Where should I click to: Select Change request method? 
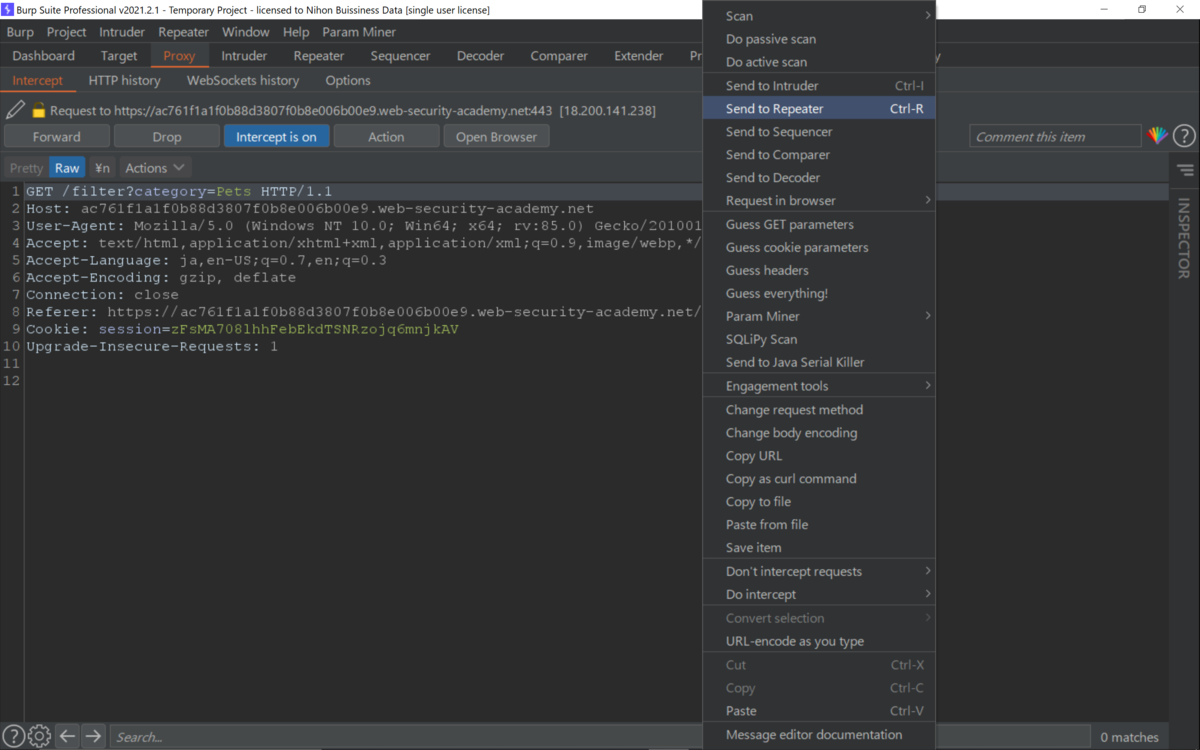819,410
